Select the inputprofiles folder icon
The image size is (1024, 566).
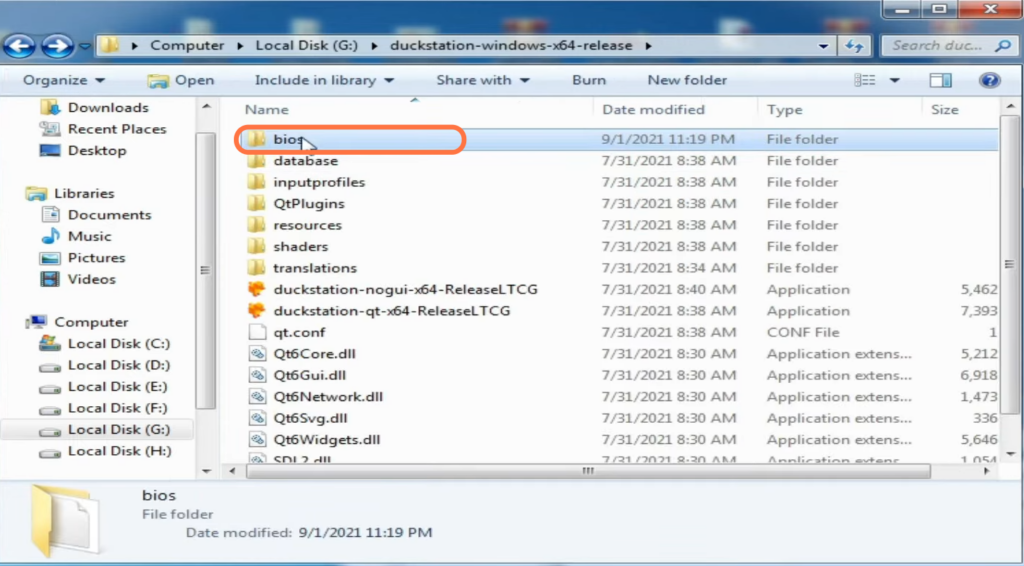[256, 182]
